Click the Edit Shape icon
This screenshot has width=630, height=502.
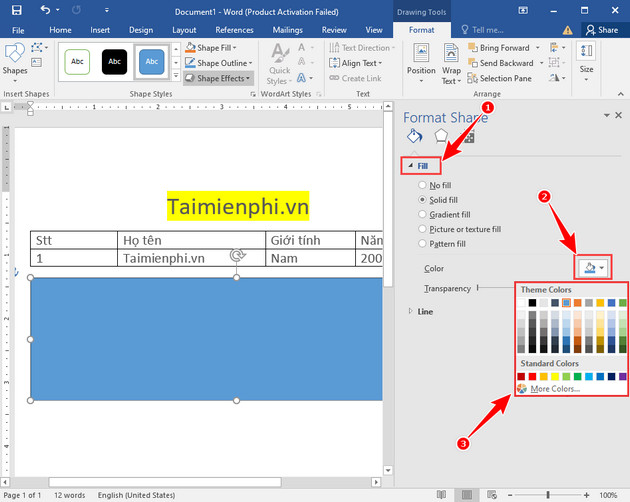(x=37, y=48)
